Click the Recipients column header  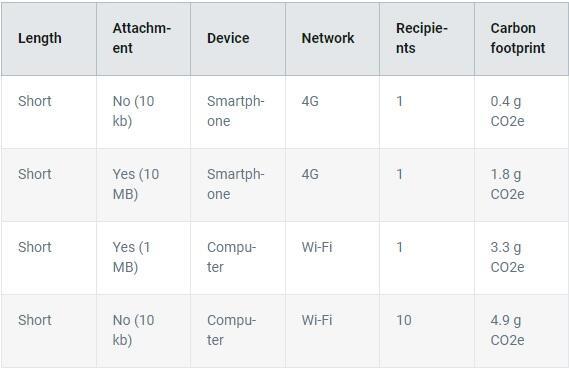coord(427,39)
